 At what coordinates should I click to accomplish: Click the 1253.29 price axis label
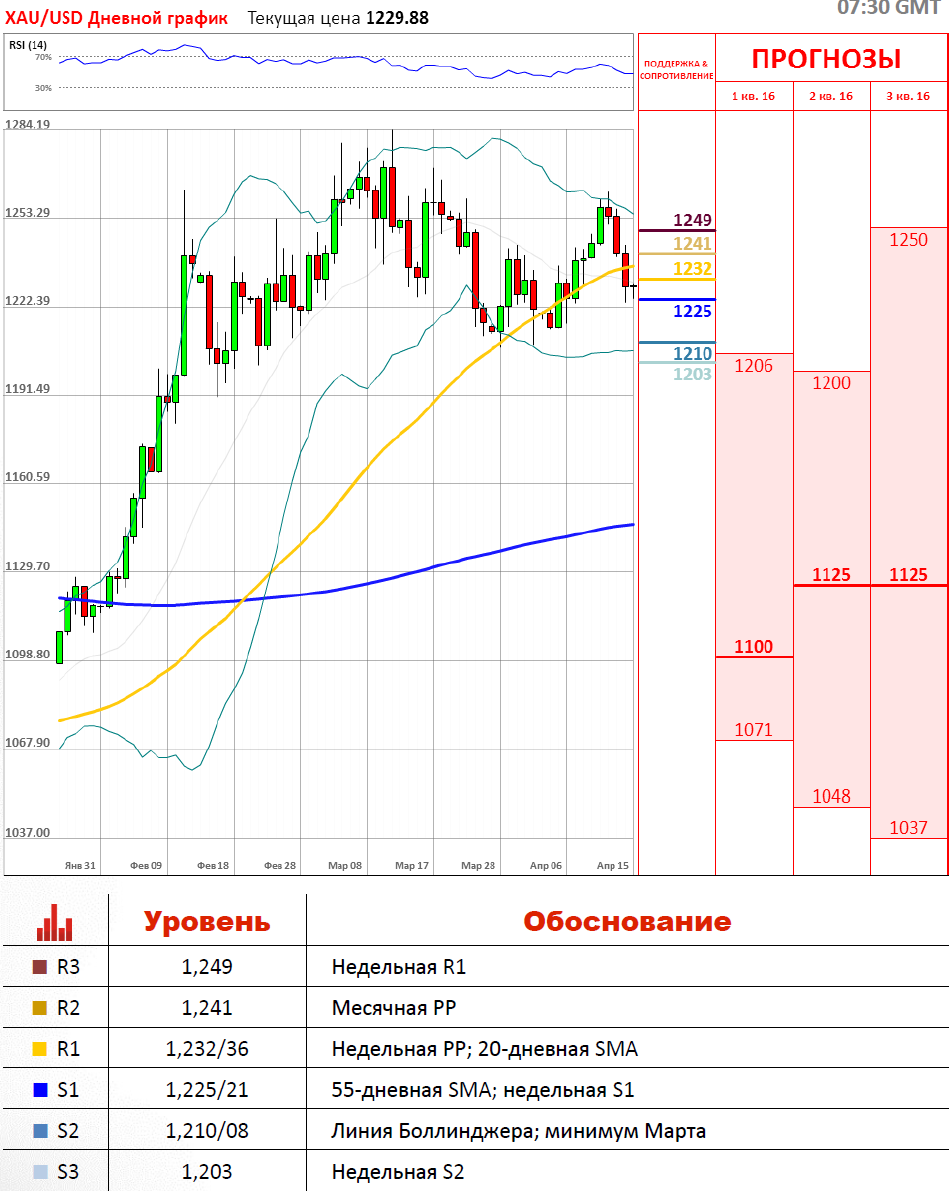[27, 213]
